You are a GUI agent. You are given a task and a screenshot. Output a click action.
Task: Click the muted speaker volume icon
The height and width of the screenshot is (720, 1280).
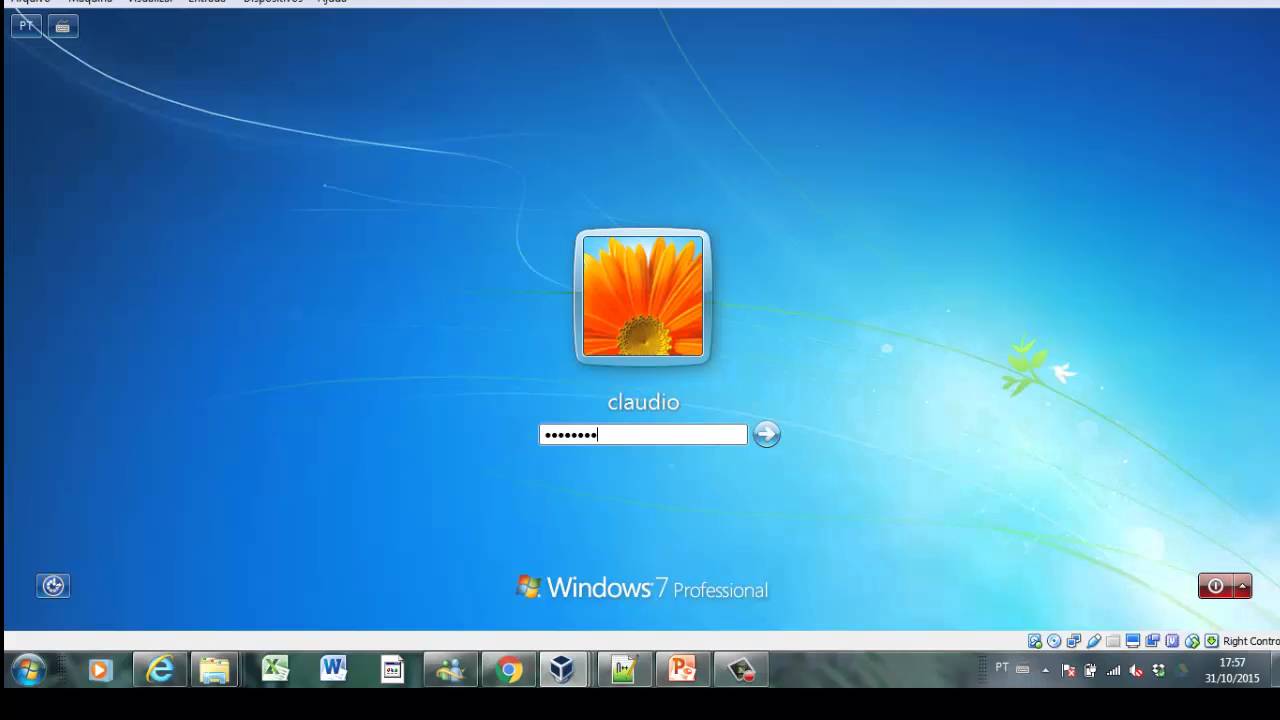point(1136,670)
